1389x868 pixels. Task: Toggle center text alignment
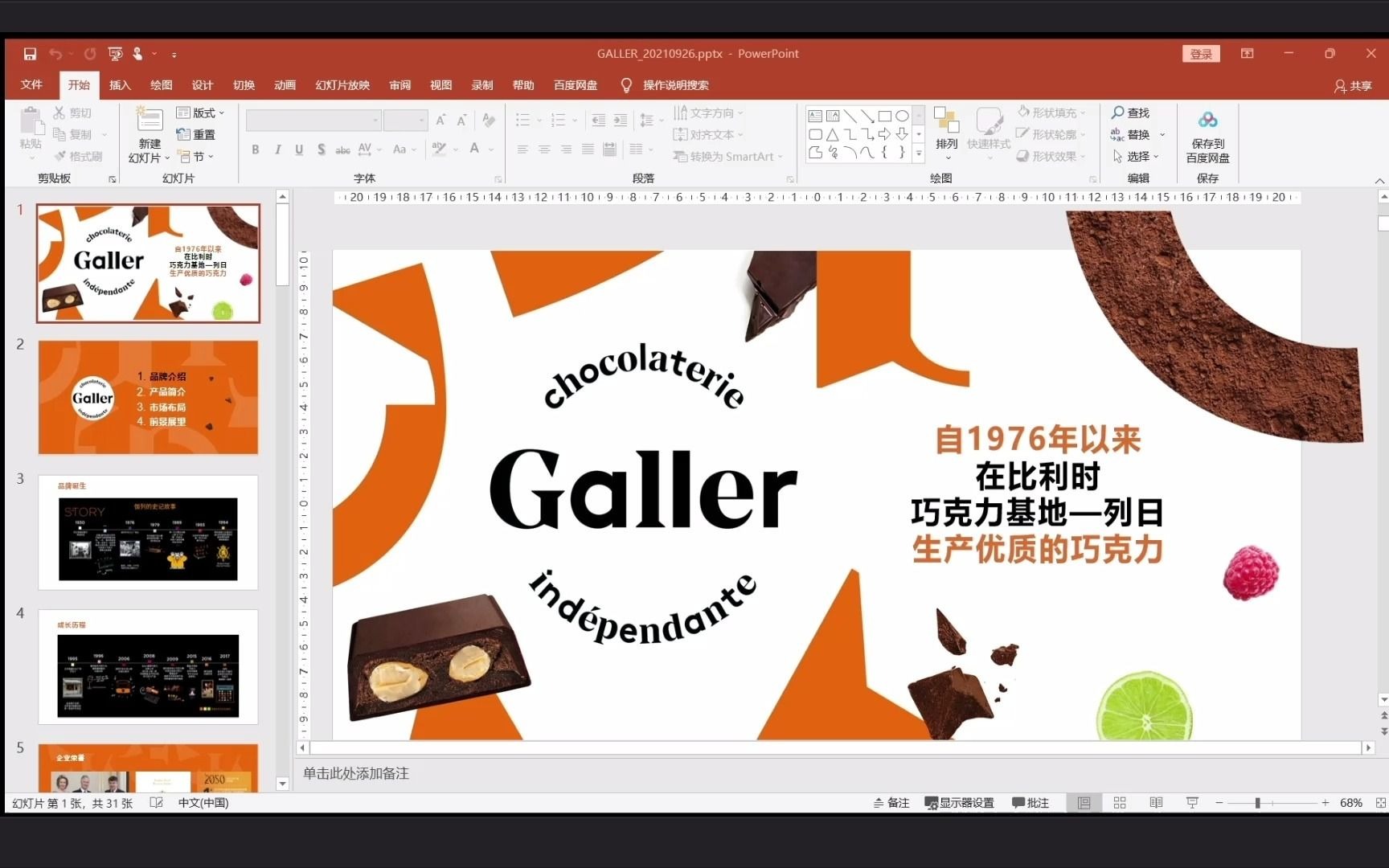[x=544, y=149]
